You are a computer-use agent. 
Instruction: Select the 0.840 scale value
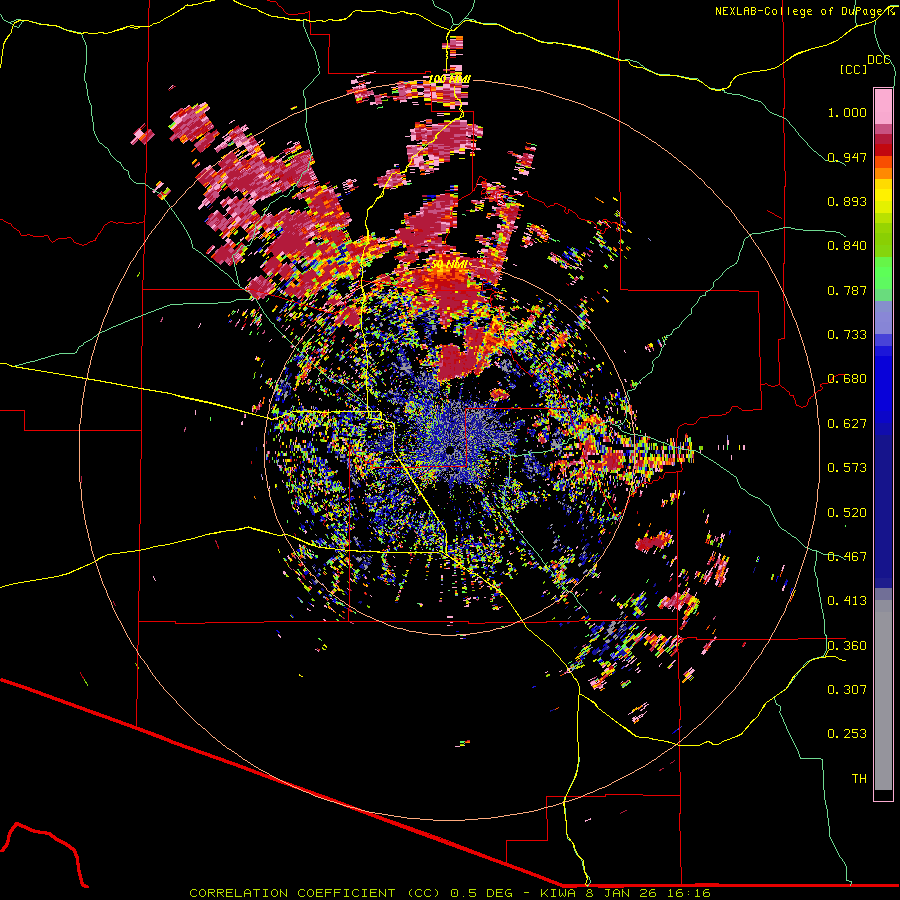point(847,246)
